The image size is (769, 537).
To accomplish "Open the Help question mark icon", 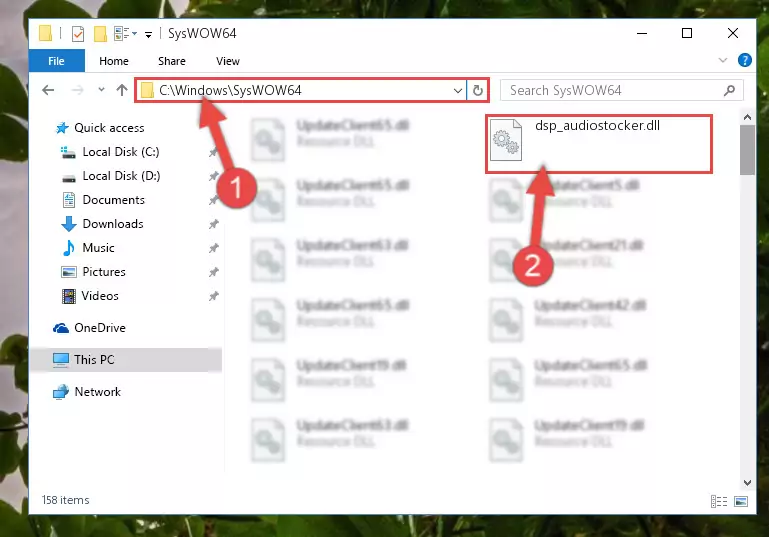I will 744,60.
